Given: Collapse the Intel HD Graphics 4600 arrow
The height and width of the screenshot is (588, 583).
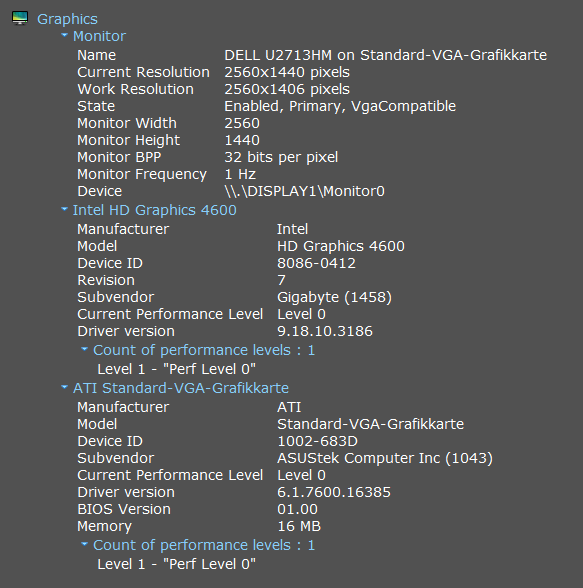Looking at the screenshot, I should [64, 209].
